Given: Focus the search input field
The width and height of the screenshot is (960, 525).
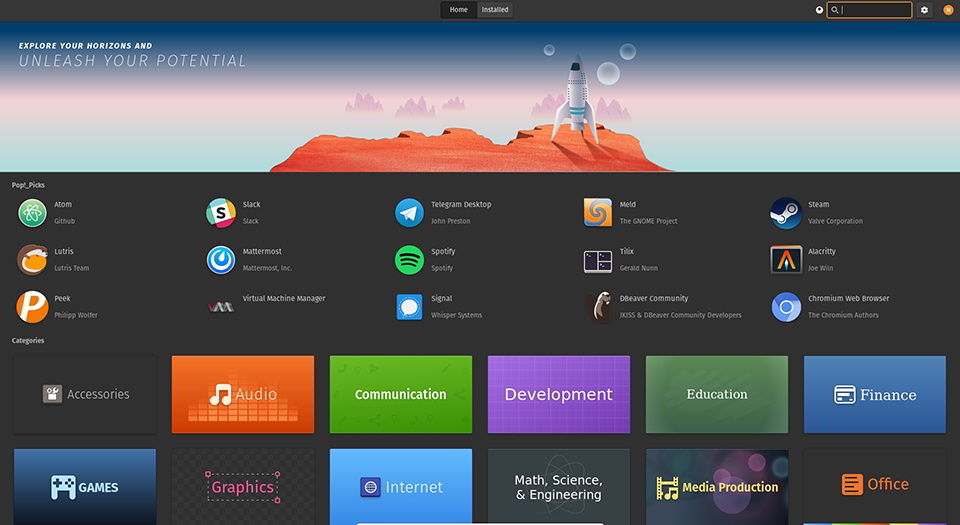Looking at the screenshot, I should pos(869,10).
